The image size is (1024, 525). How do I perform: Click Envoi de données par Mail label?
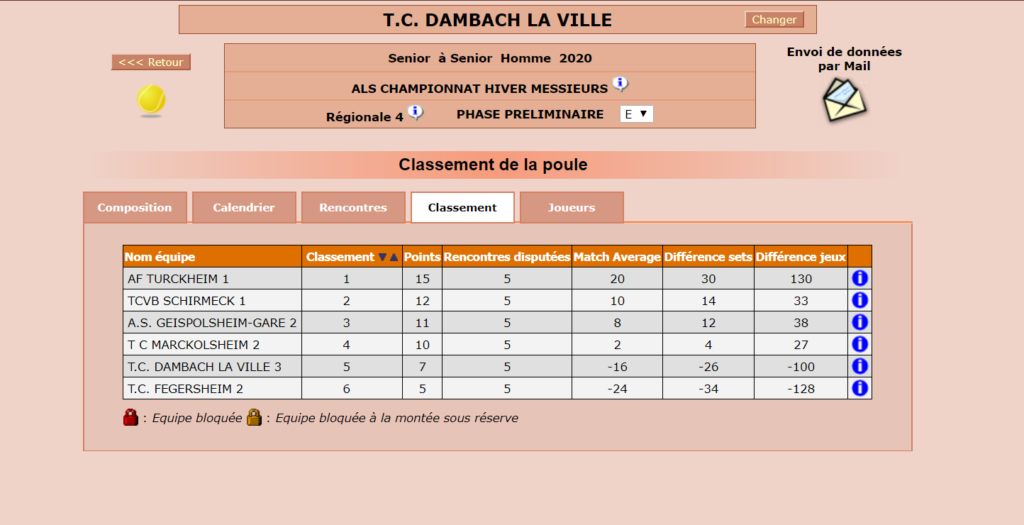(x=844, y=59)
